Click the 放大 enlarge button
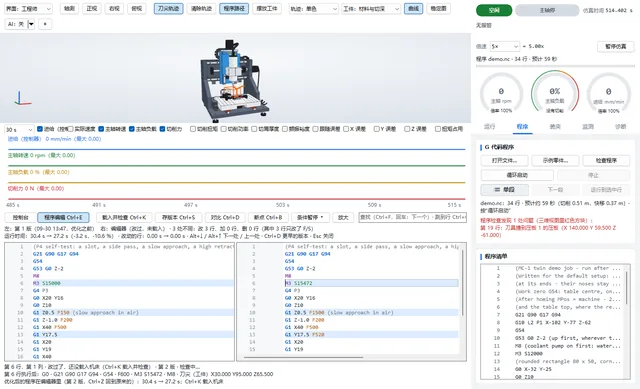The height and width of the screenshot is (389, 640). click(343, 218)
